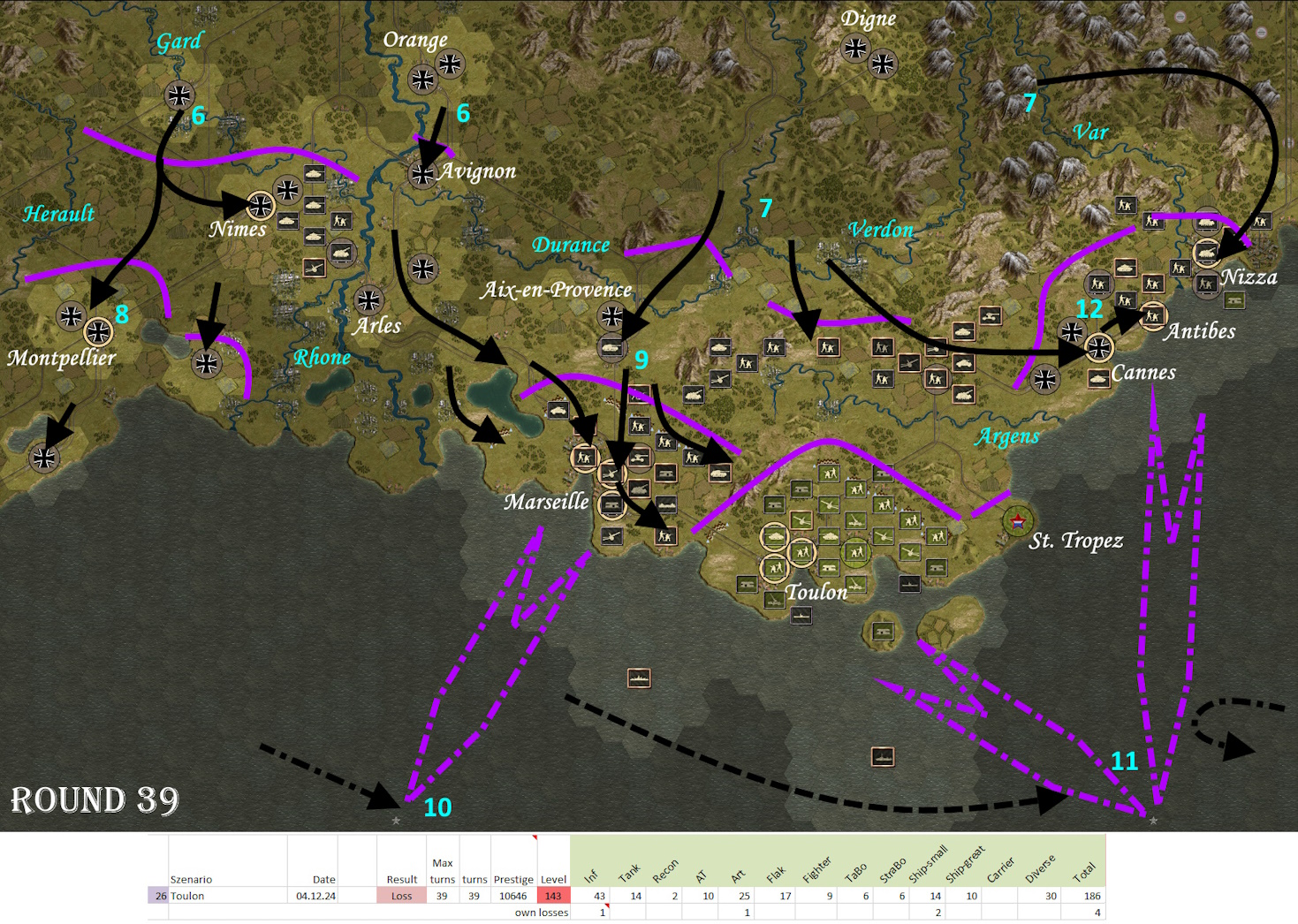Click the ship unit just below Toulon label
The width and height of the screenshot is (1298, 924).
(801, 615)
